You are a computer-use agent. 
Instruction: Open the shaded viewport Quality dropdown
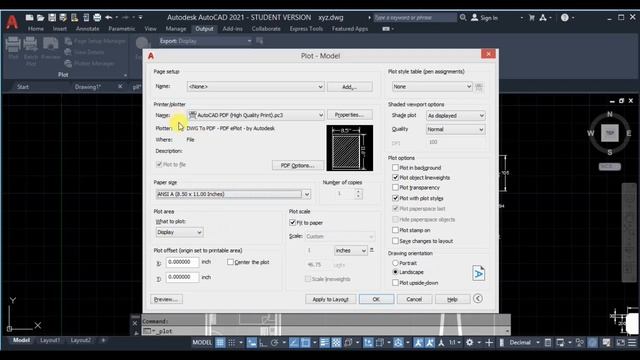pyautogui.click(x=456, y=129)
